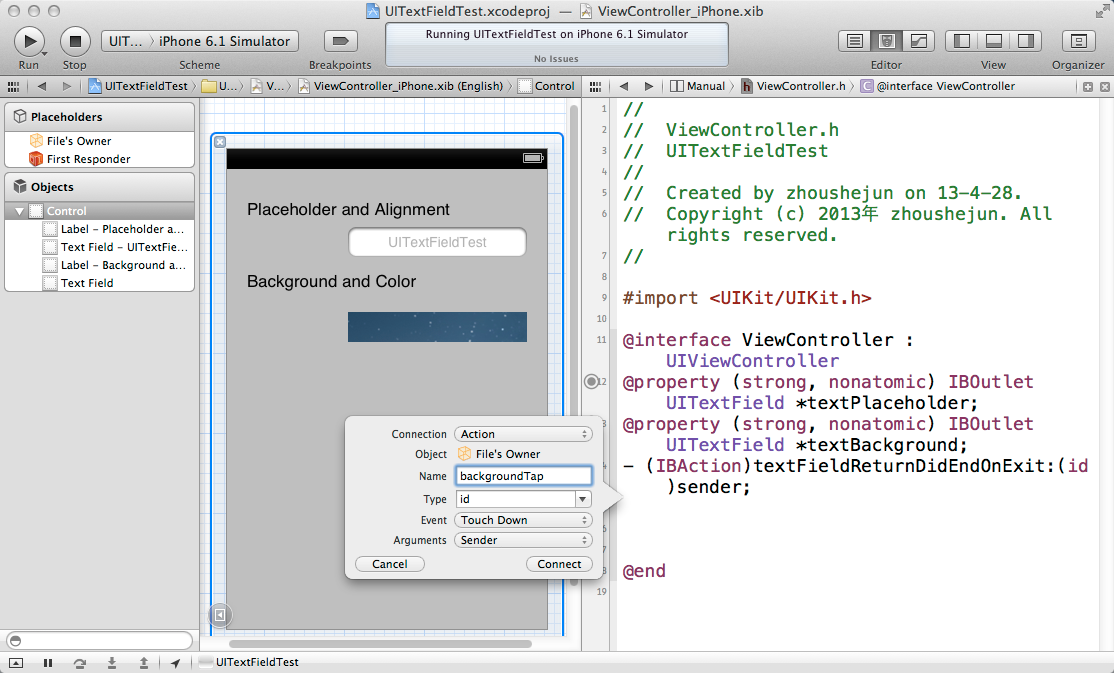Enter full screen mode icon
Image resolution: width=1114 pixels, height=673 pixels.
1101,11
